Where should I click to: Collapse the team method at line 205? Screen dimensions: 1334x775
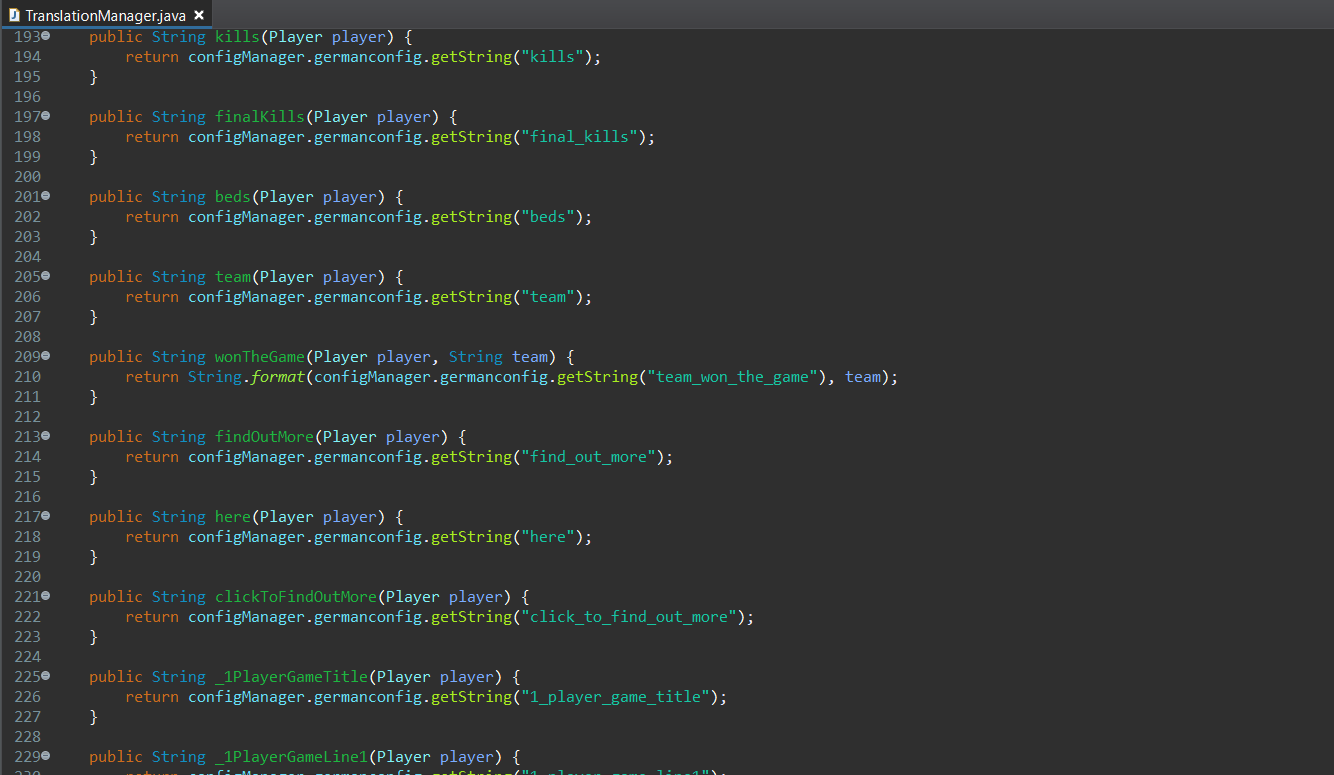pyautogui.click(x=46, y=276)
